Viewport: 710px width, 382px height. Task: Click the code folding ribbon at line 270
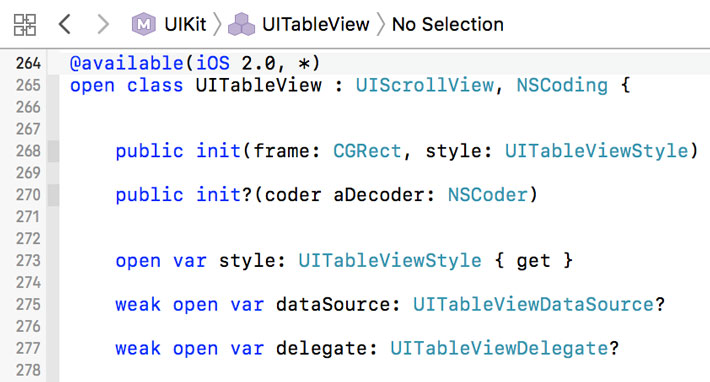tap(53, 195)
